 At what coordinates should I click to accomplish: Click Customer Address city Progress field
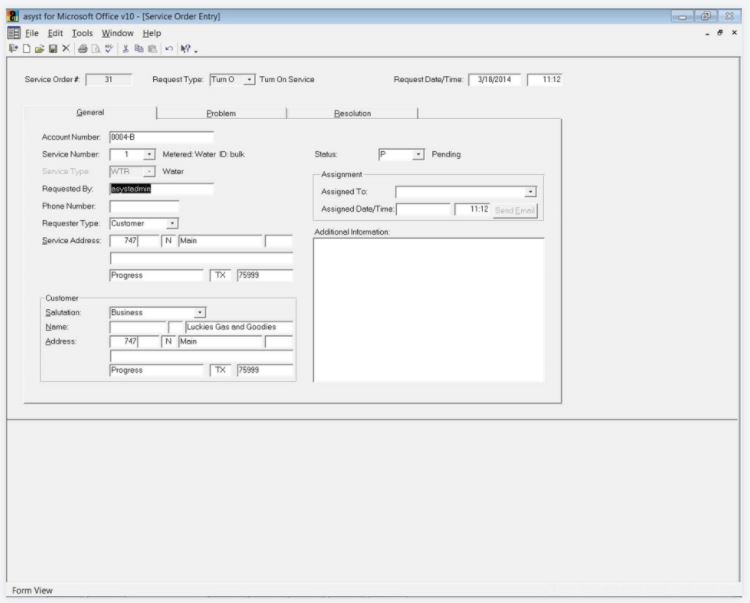[x=156, y=370]
